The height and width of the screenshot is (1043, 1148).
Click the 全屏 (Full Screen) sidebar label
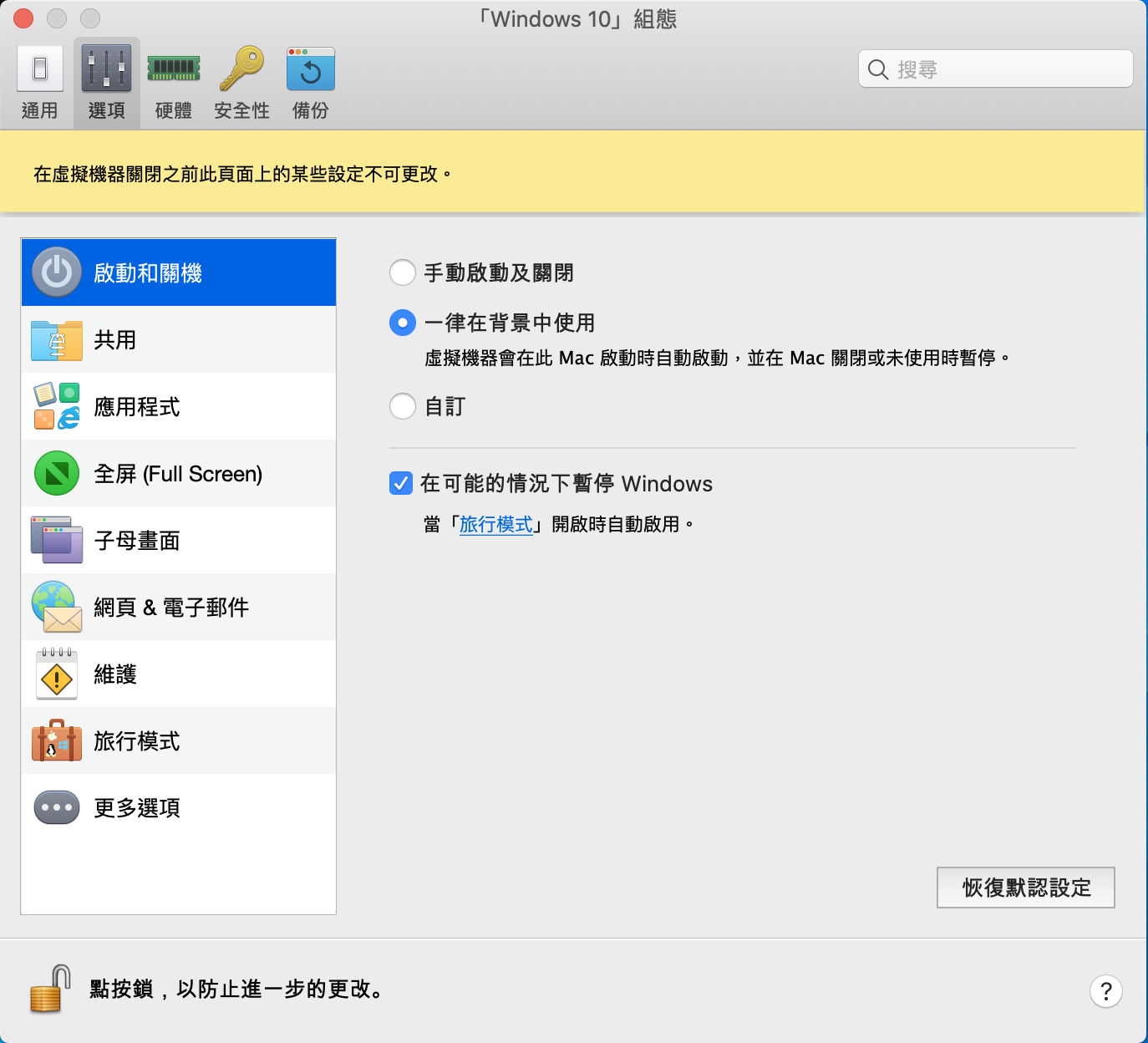coord(178,474)
